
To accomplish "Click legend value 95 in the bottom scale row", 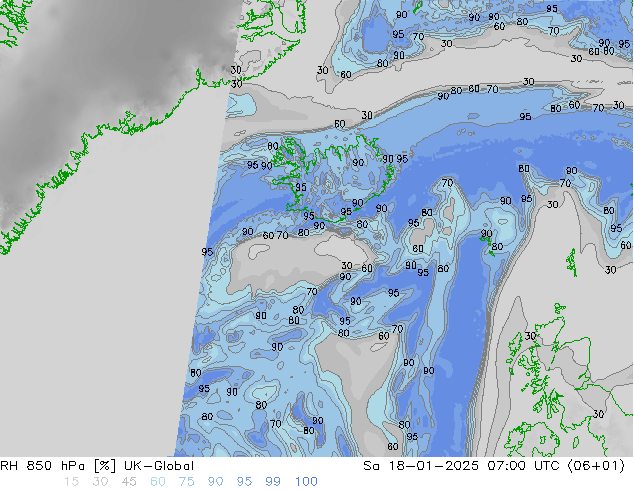I will (x=244, y=482).
